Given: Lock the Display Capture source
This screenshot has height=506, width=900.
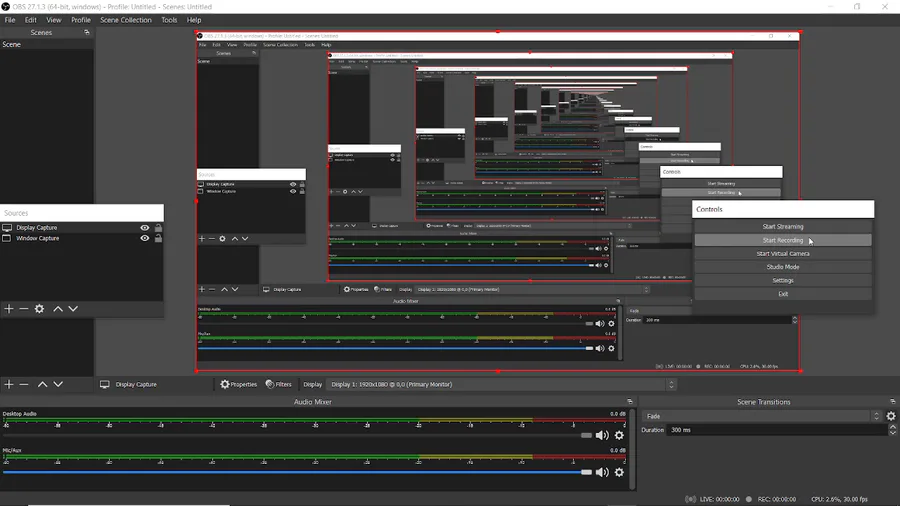Looking at the screenshot, I should 158,228.
